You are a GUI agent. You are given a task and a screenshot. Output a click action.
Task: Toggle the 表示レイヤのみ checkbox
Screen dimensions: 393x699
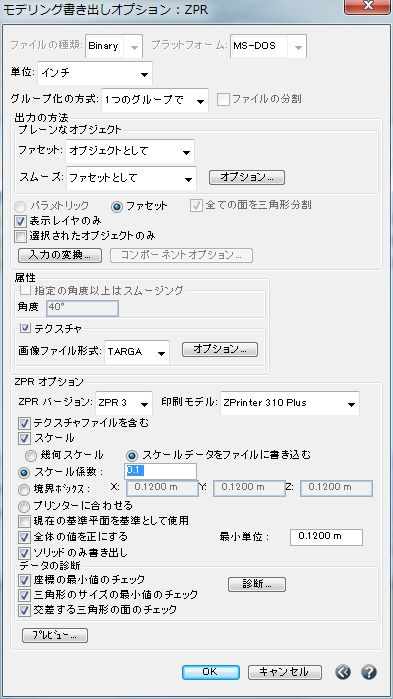[x=21, y=221]
